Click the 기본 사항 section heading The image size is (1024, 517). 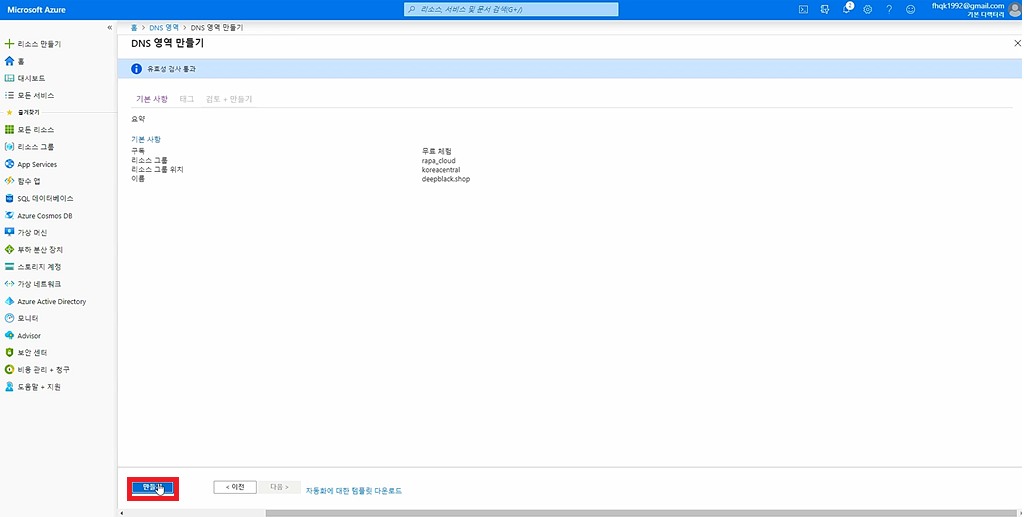(146, 139)
